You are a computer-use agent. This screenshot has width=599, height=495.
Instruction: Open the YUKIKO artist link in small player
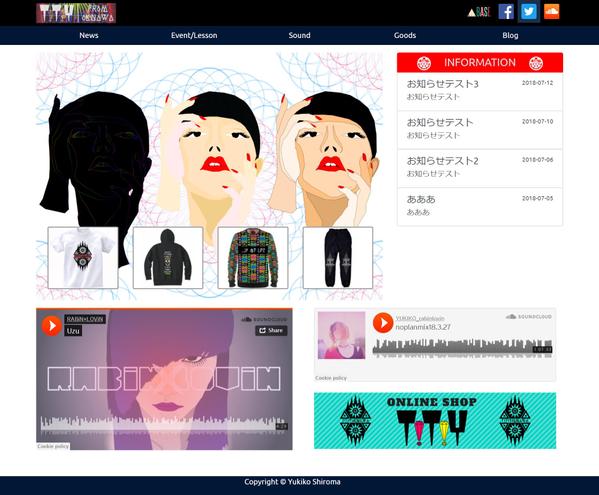[x=420, y=319]
